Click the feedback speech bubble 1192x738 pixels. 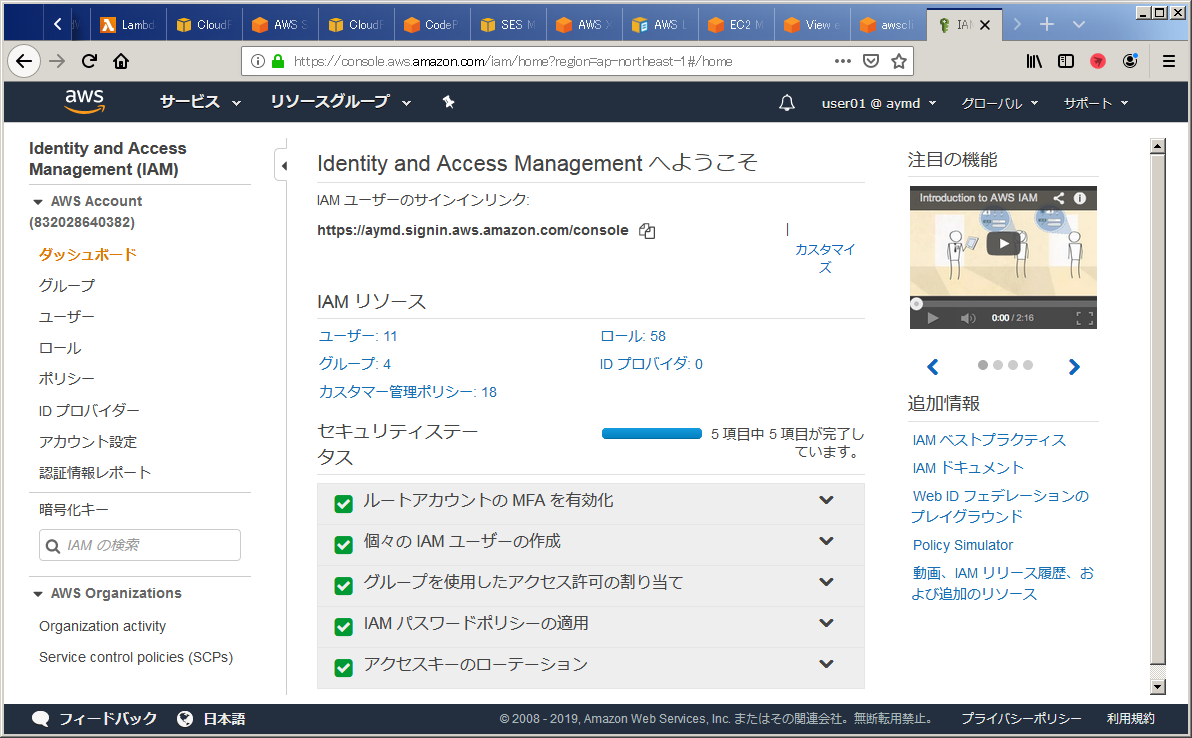(x=40, y=718)
